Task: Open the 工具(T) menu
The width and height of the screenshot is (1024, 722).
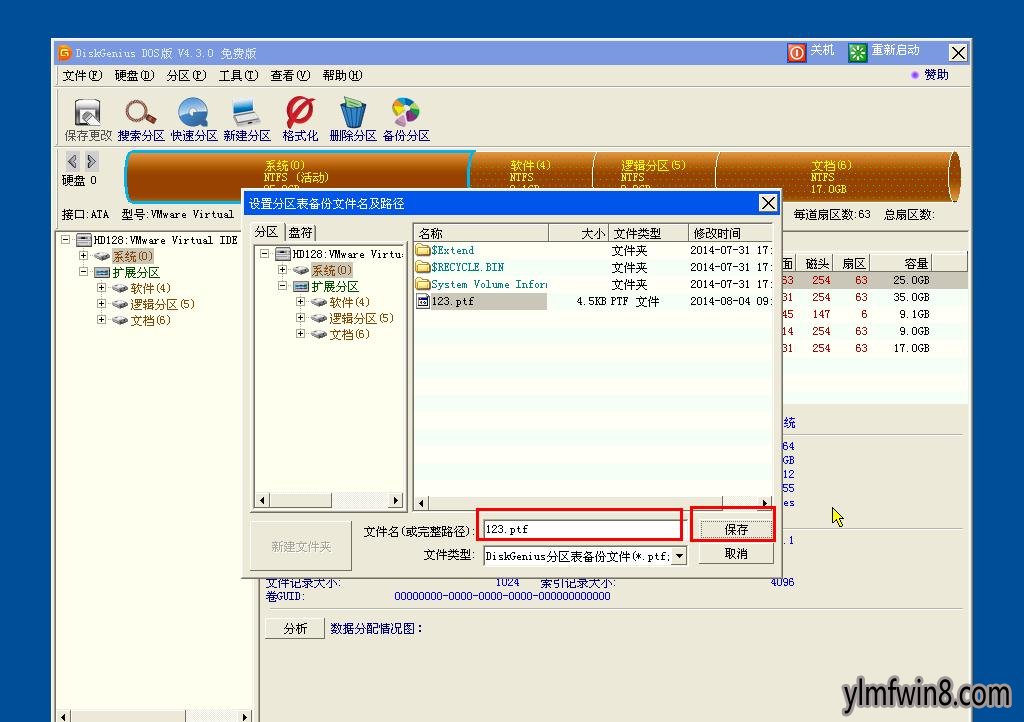Action: pos(238,76)
